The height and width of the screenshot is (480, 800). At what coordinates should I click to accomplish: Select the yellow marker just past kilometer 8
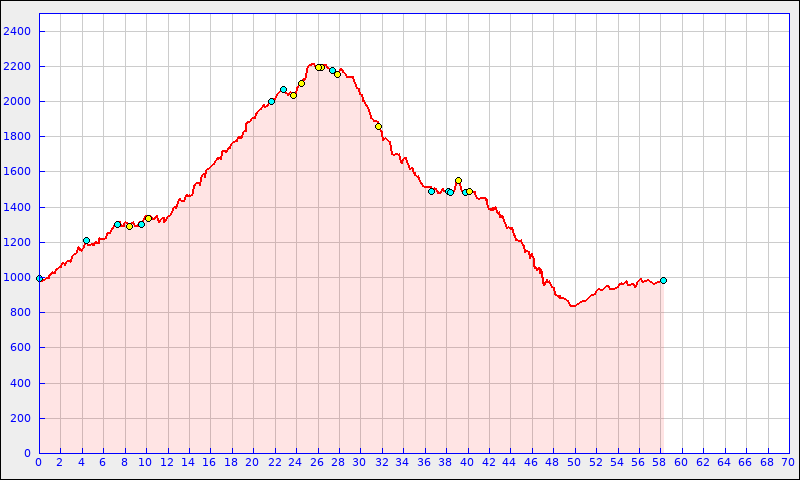[x=129, y=226]
